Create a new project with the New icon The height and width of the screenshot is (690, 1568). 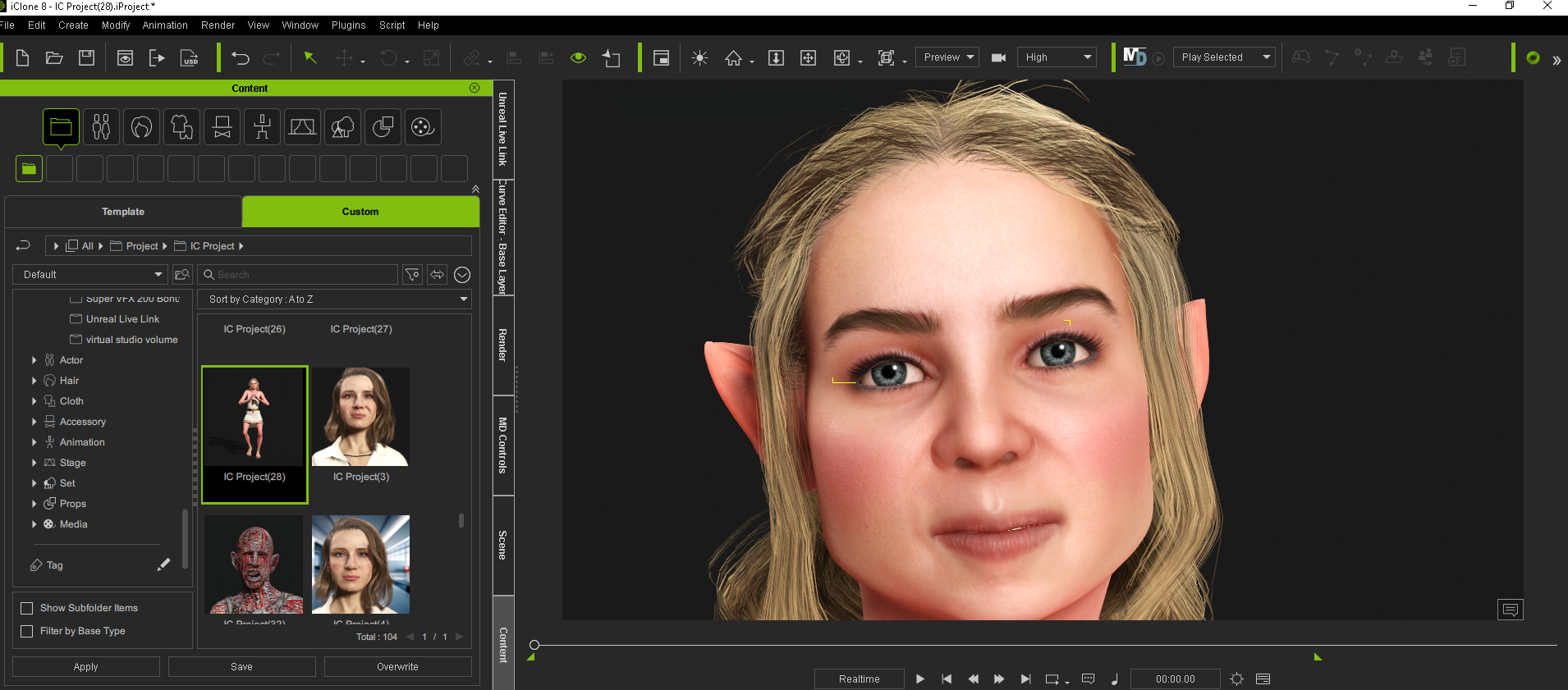(23, 57)
